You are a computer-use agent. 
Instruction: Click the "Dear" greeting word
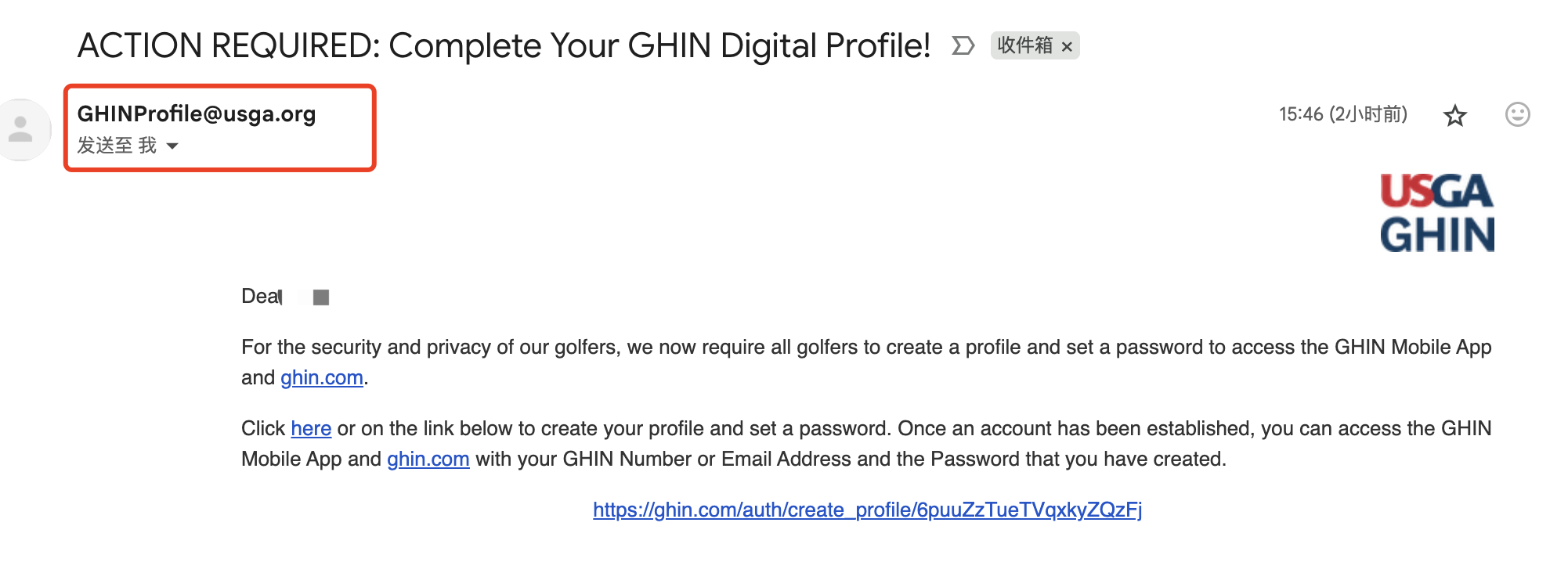pyautogui.click(x=260, y=297)
